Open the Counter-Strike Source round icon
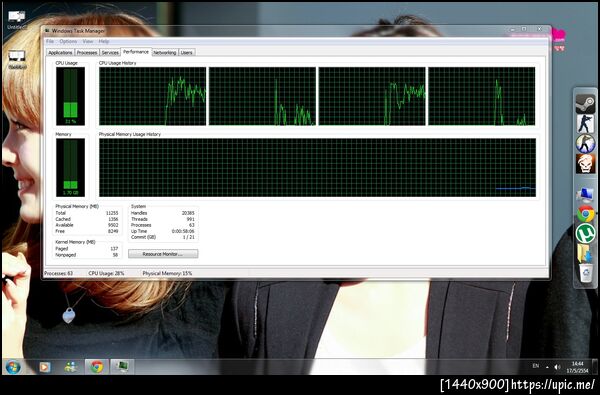 click(585, 144)
